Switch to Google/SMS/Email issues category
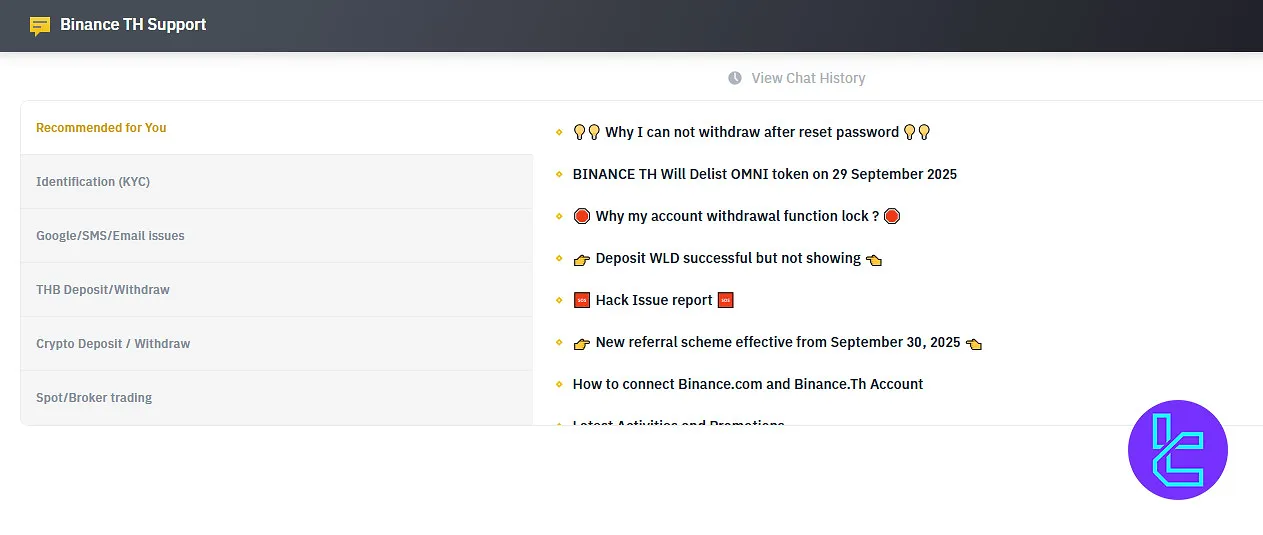This screenshot has height=535, width=1263. click(110, 236)
